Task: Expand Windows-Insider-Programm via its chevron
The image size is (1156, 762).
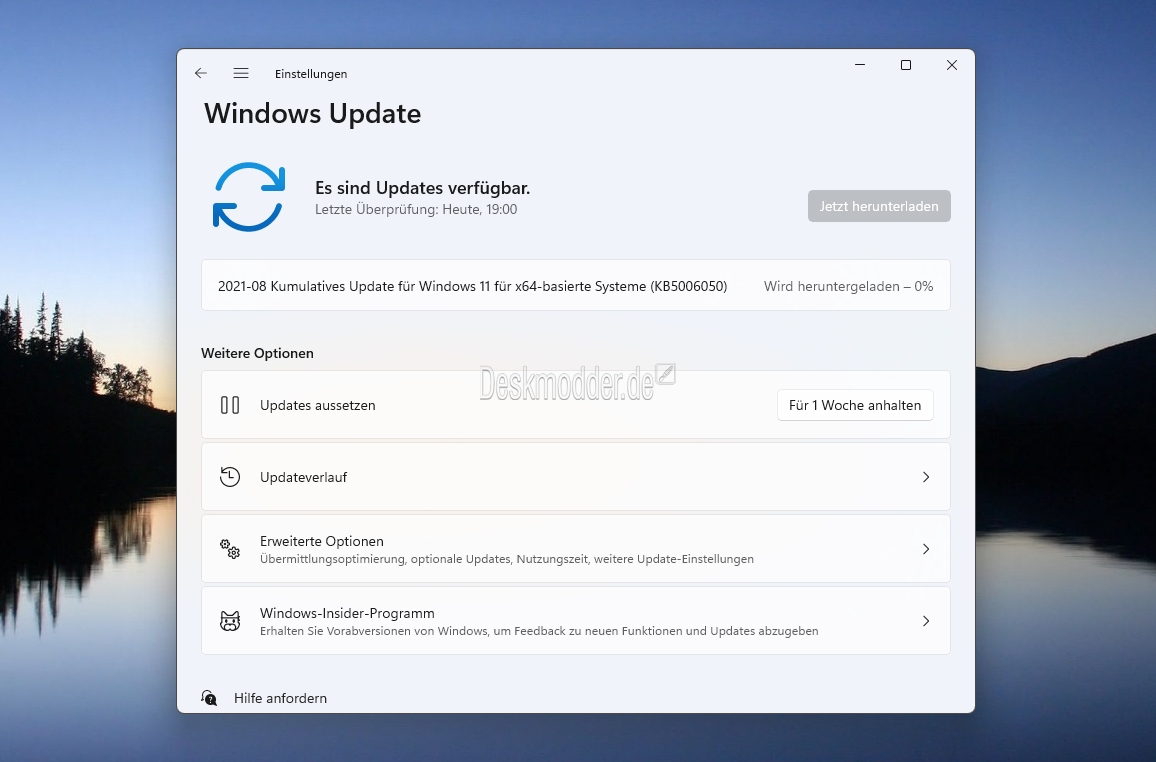Action: click(x=926, y=621)
